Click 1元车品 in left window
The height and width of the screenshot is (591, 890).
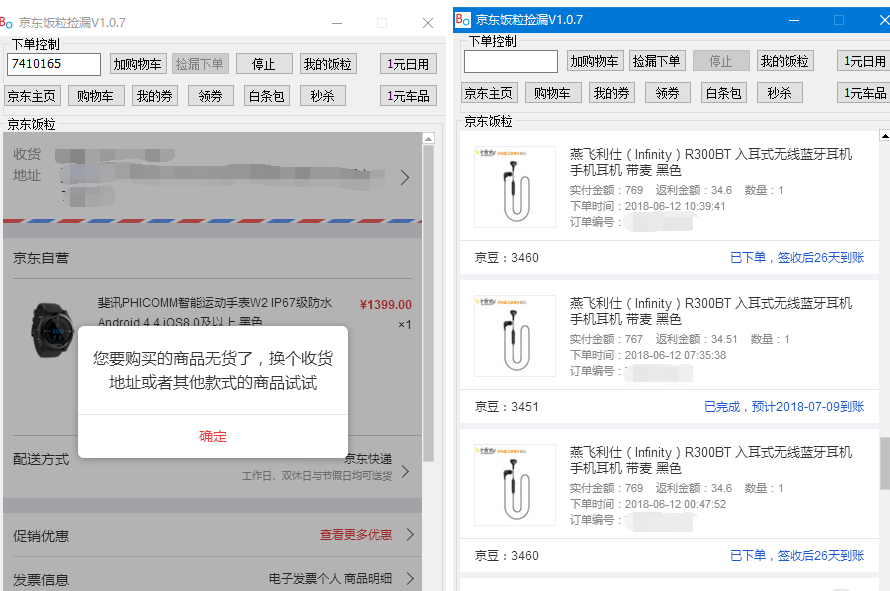click(x=408, y=96)
